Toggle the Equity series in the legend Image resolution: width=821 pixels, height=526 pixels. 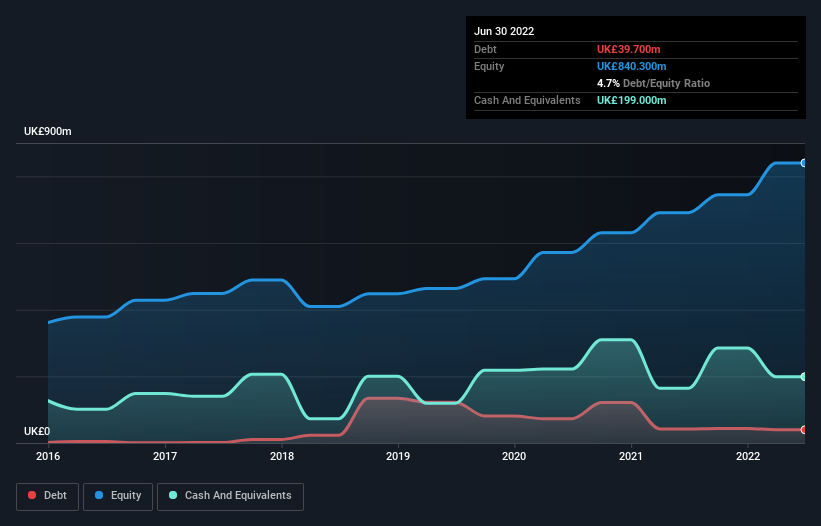pyautogui.click(x=118, y=496)
